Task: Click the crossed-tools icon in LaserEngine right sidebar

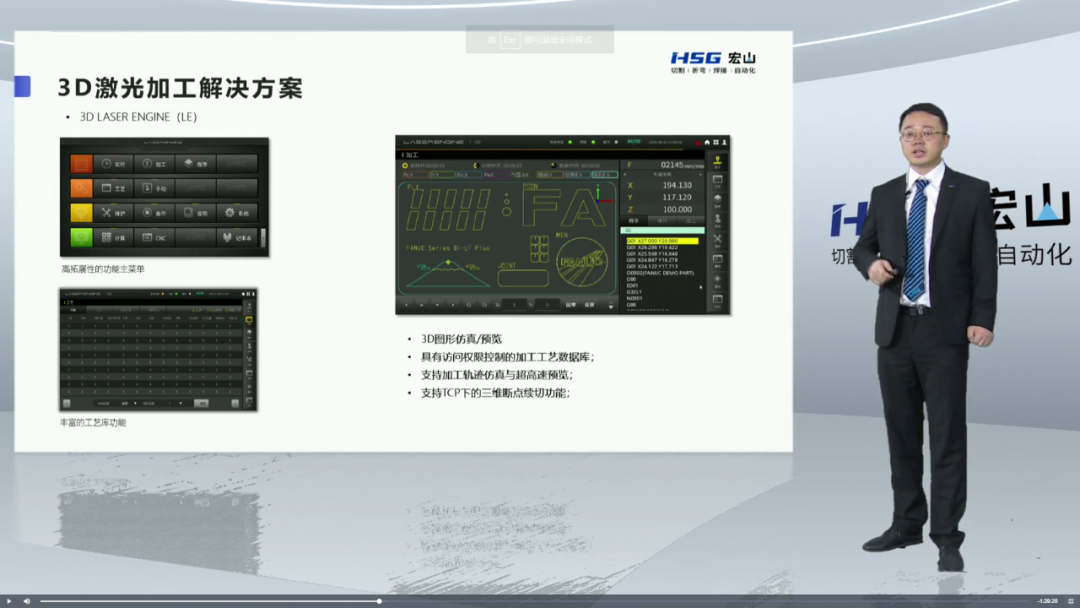Action: click(x=717, y=240)
